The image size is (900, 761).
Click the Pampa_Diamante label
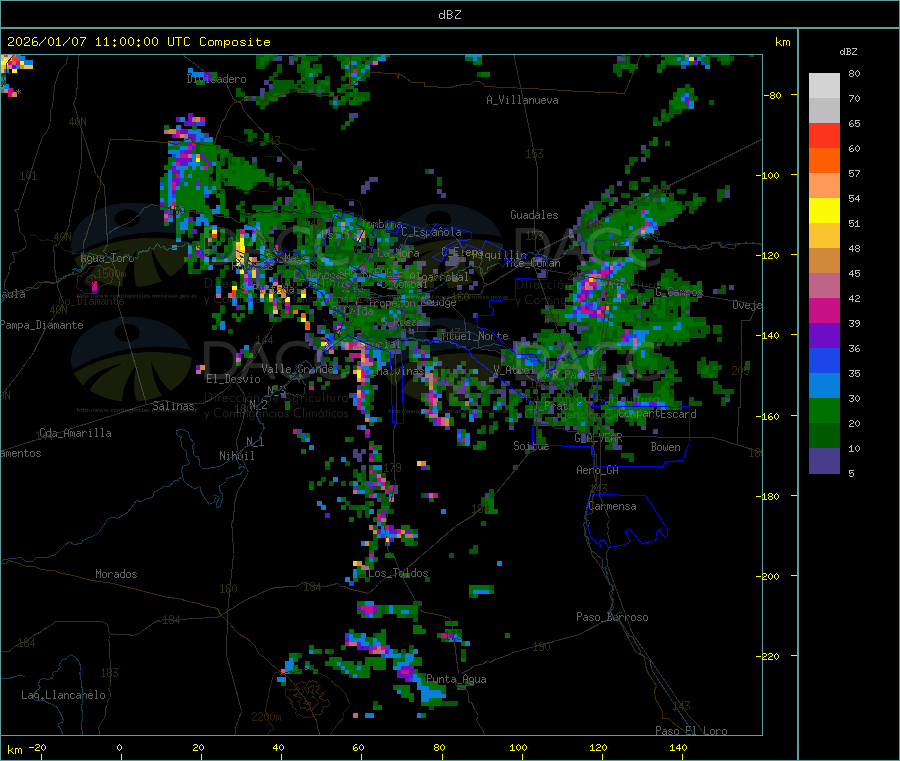pyautogui.click(x=42, y=325)
